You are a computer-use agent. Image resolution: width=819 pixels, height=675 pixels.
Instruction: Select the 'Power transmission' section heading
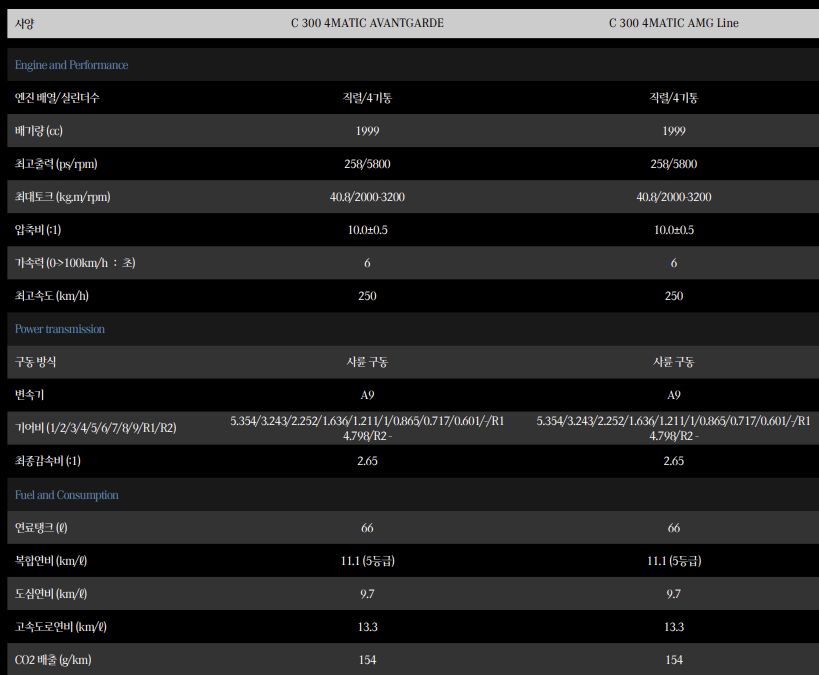click(60, 329)
